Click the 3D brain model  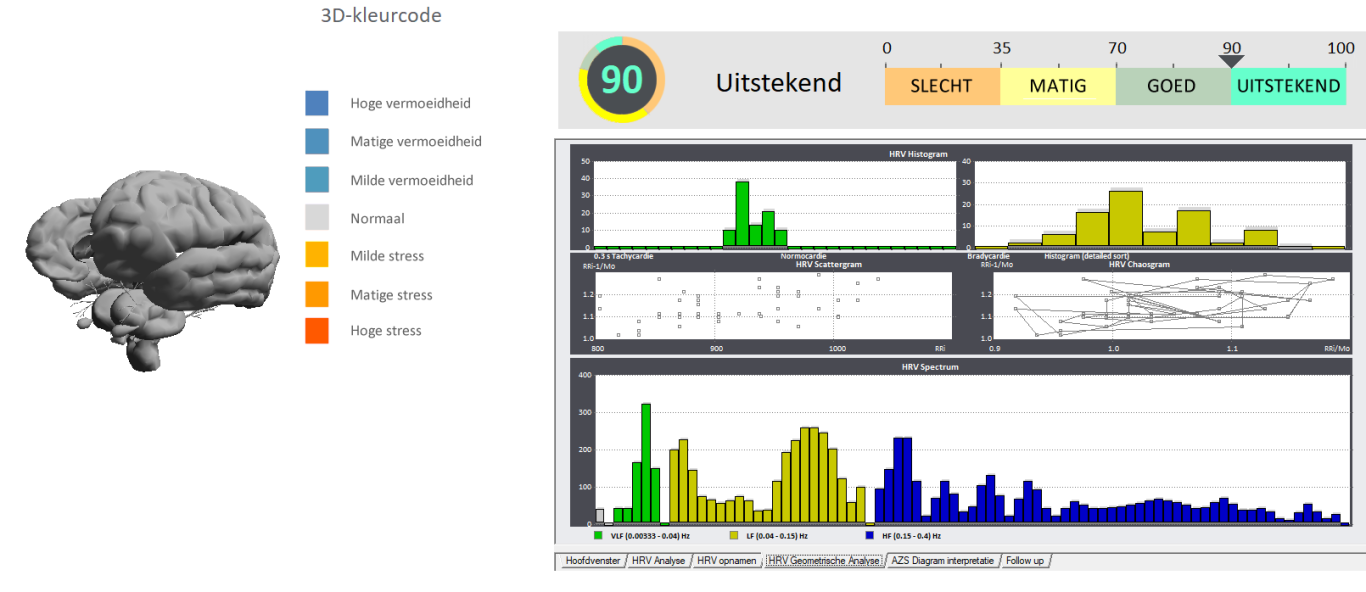[x=150, y=265]
